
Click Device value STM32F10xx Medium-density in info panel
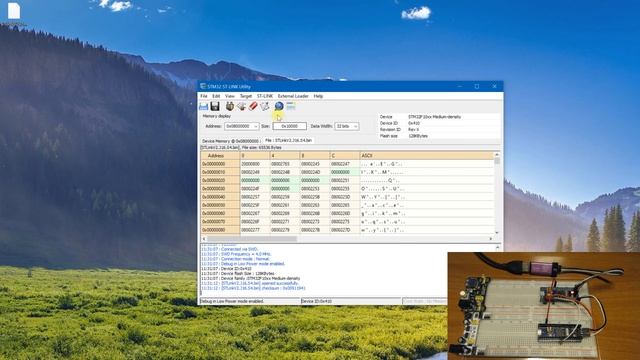[x=434, y=117]
